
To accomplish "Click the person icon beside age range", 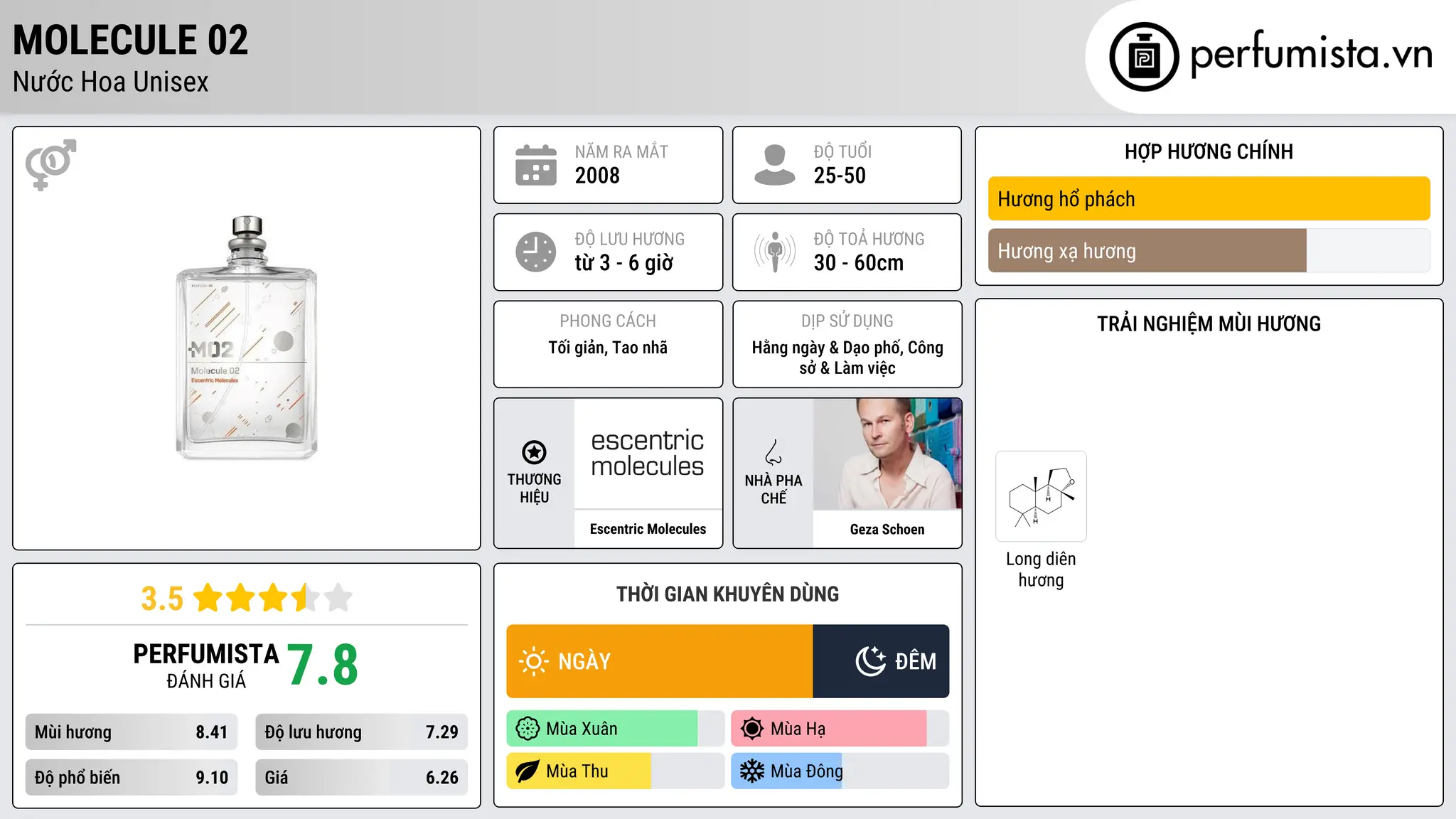I will tap(774, 165).
